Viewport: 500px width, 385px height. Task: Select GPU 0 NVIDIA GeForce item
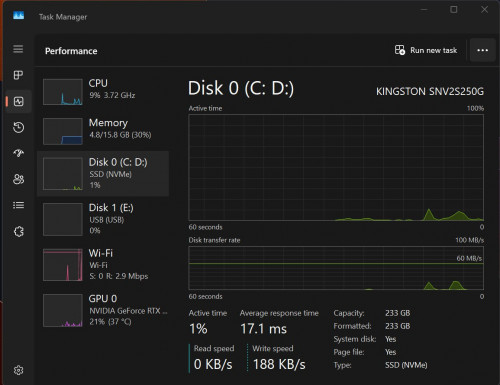coord(103,310)
